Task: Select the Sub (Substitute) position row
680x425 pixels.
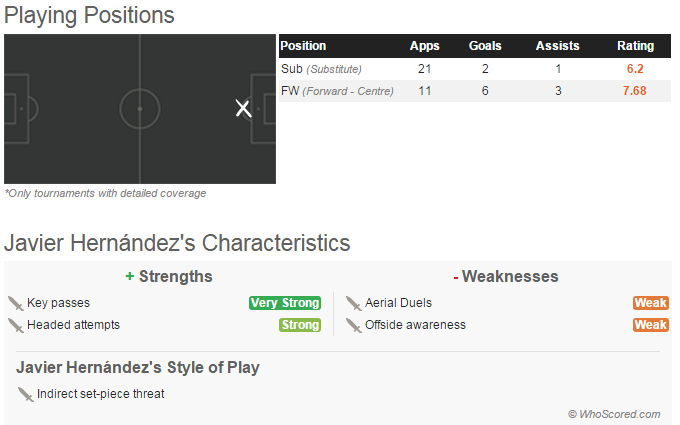Action: tap(321, 69)
